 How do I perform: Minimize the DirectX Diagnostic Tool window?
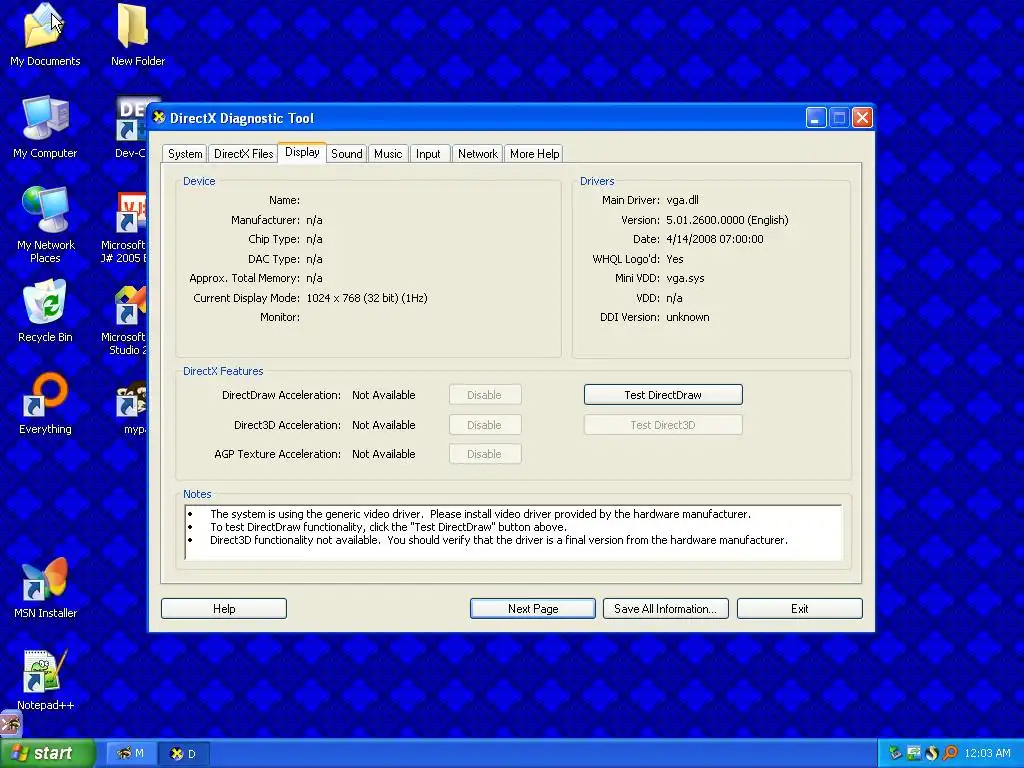[x=816, y=118]
